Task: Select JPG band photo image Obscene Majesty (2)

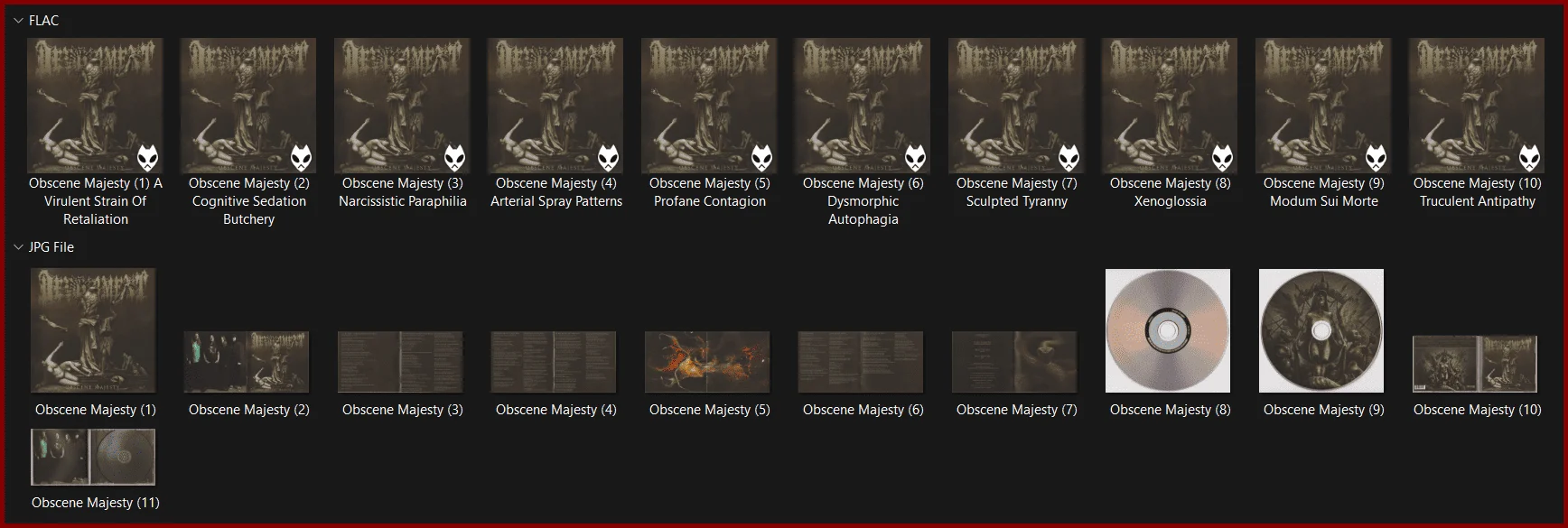Action: [247, 362]
